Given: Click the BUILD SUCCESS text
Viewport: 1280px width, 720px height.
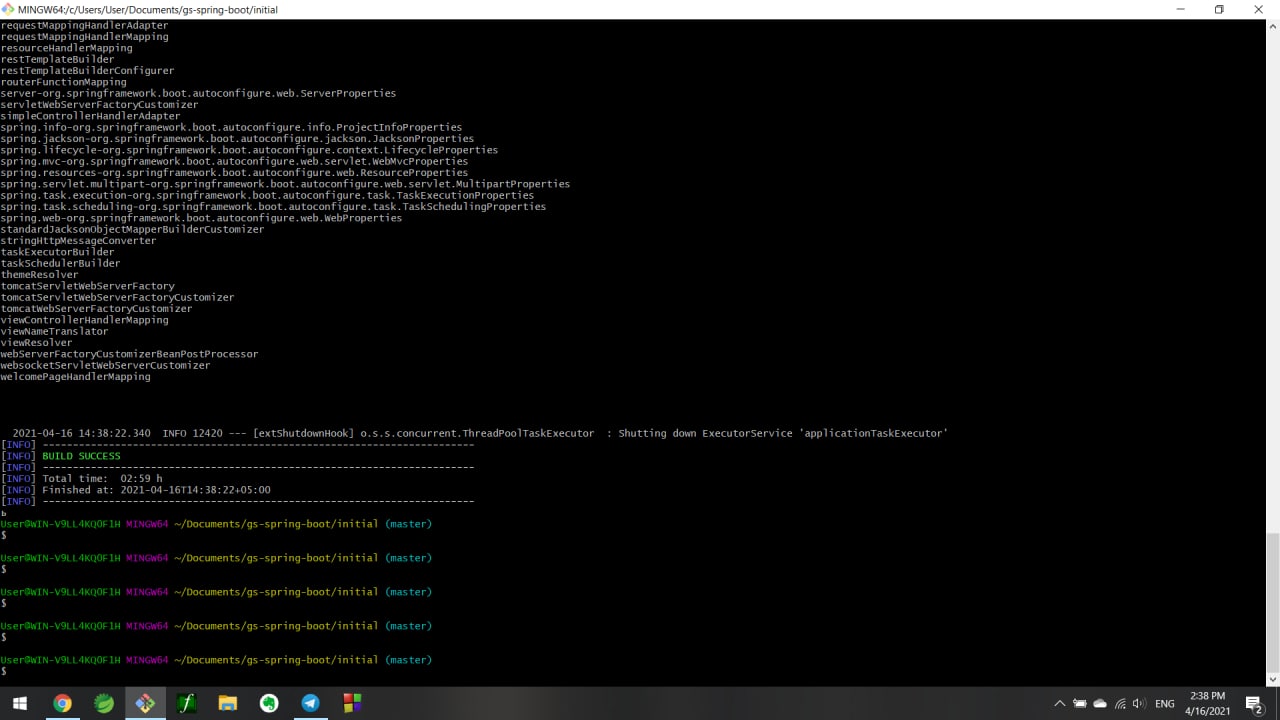Looking at the screenshot, I should 81,456.
